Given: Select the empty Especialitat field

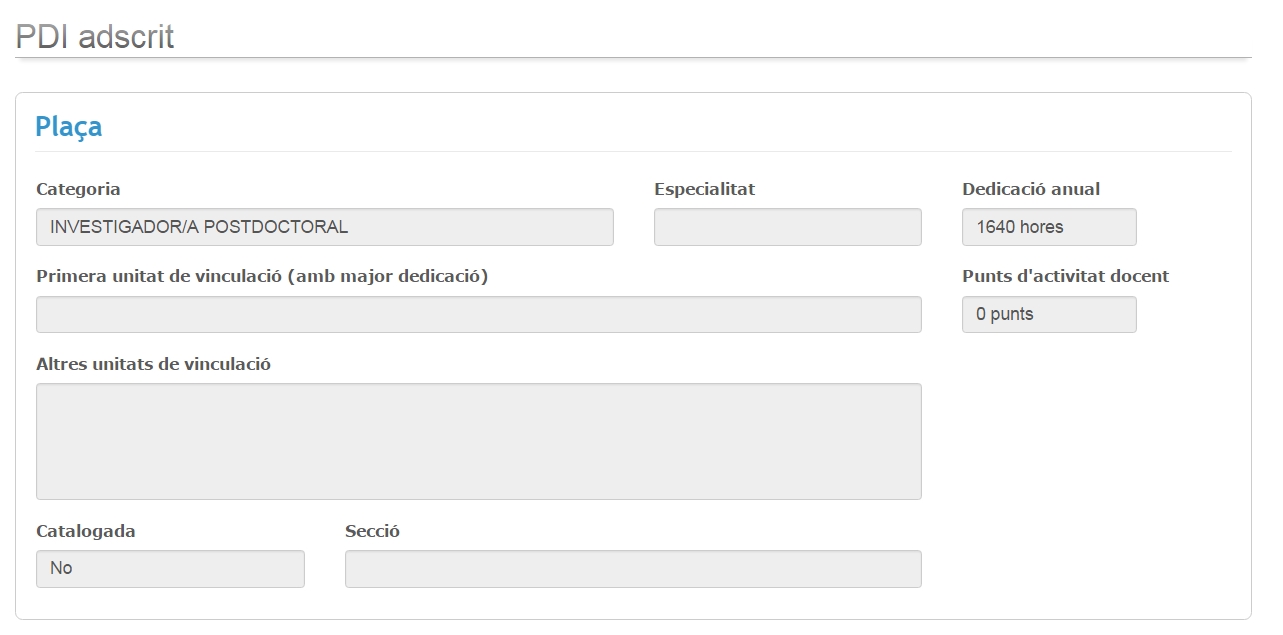Looking at the screenshot, I should [787, 227].
